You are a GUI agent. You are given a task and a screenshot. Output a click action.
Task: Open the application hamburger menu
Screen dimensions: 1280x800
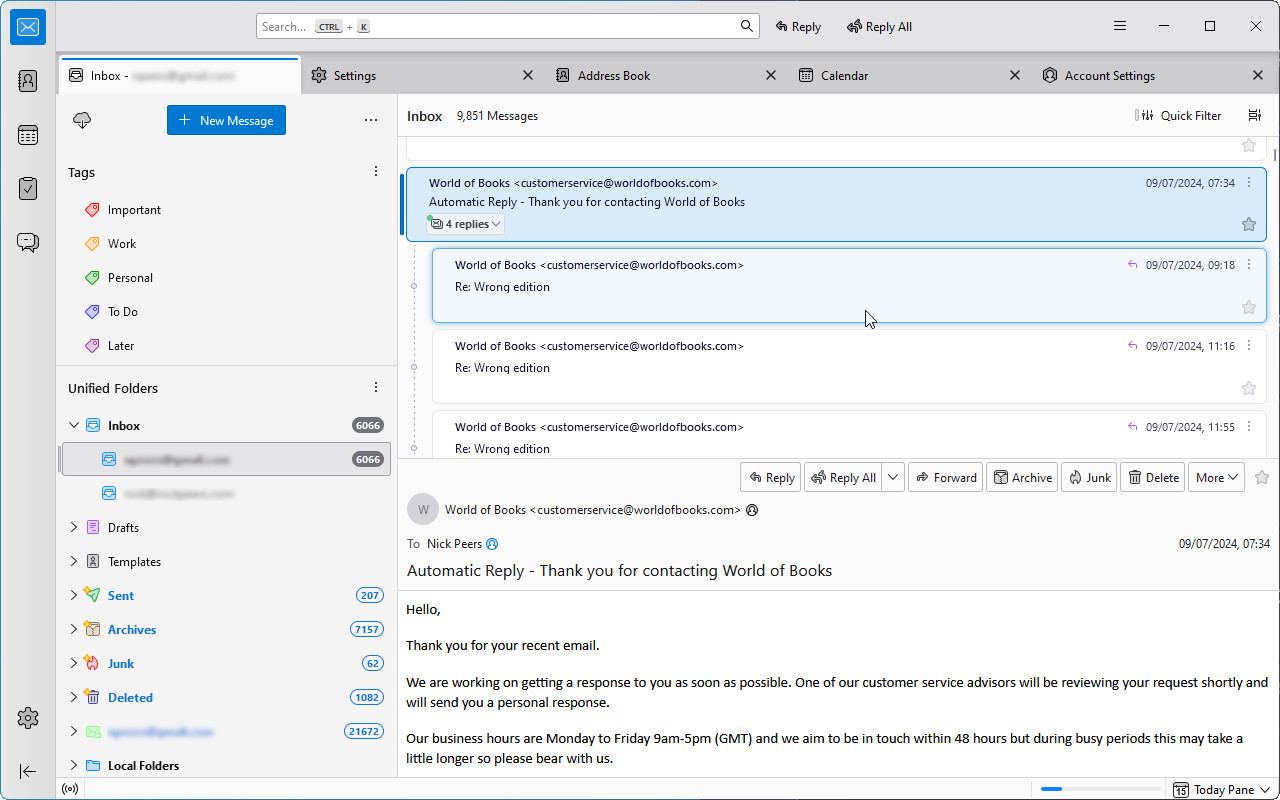(x=1119, y=25)
